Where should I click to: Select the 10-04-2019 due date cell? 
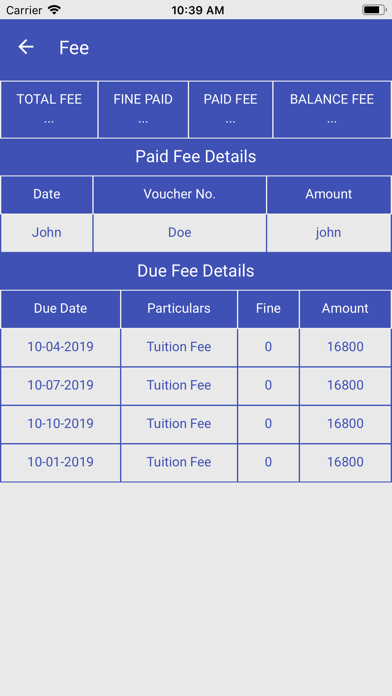[60, 347]
